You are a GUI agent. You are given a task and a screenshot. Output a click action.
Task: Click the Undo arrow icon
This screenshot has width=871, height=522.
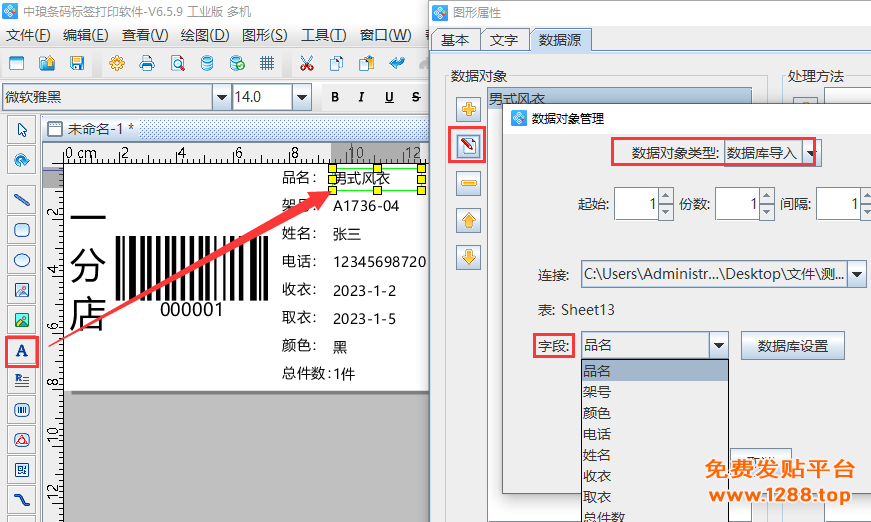(397, 63)
